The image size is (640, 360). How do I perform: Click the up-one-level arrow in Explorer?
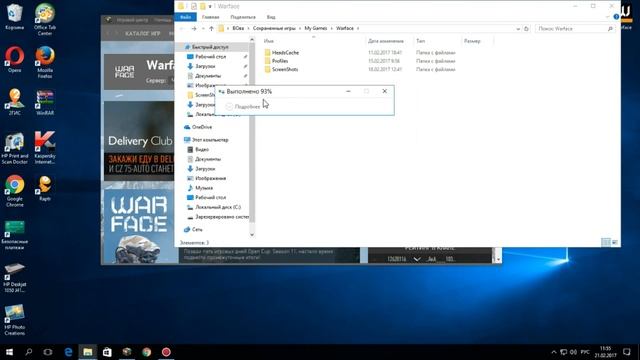click(x=211, y=29)
